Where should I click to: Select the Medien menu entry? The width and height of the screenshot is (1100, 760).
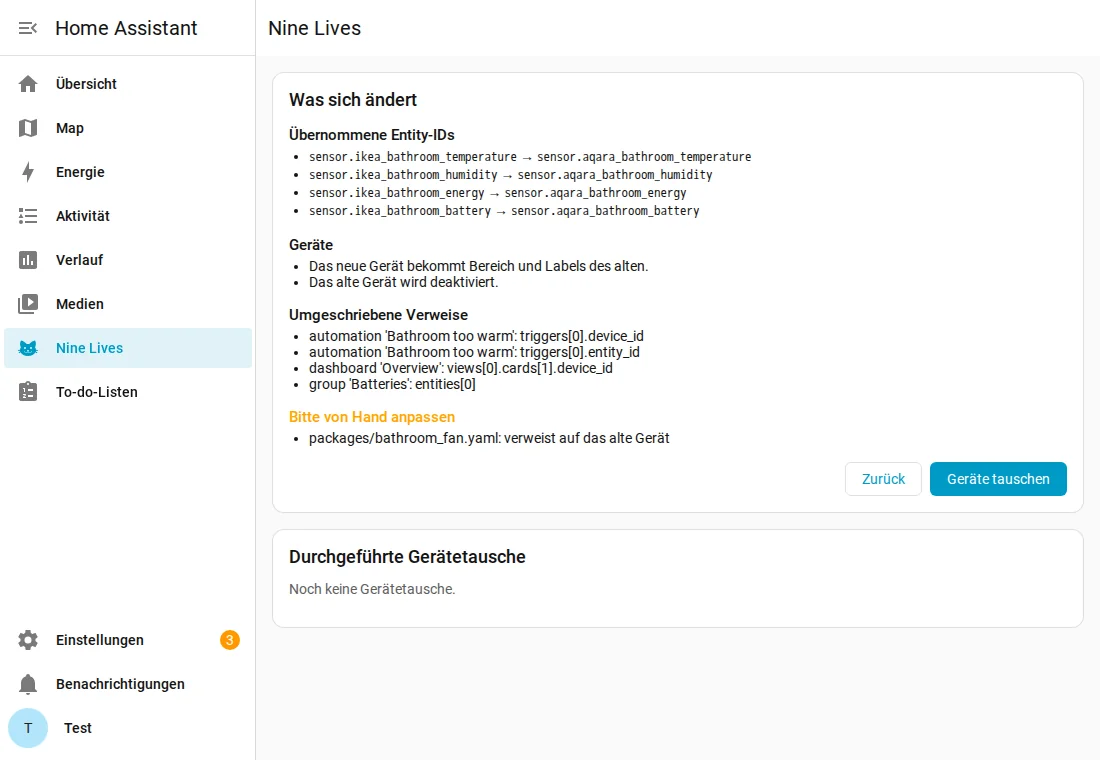[128, 304]
